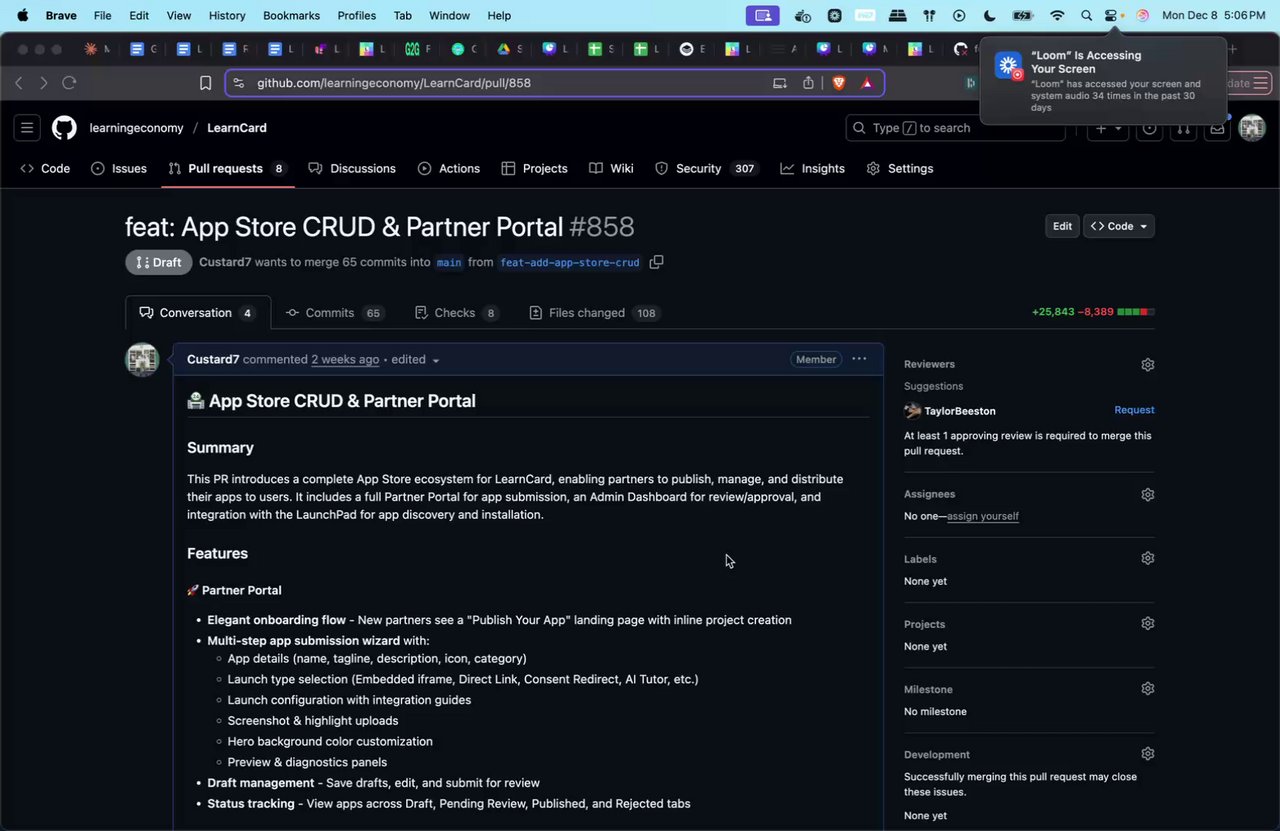
Task: Open Control Center in the menu bar
Action: (1111, 15)
